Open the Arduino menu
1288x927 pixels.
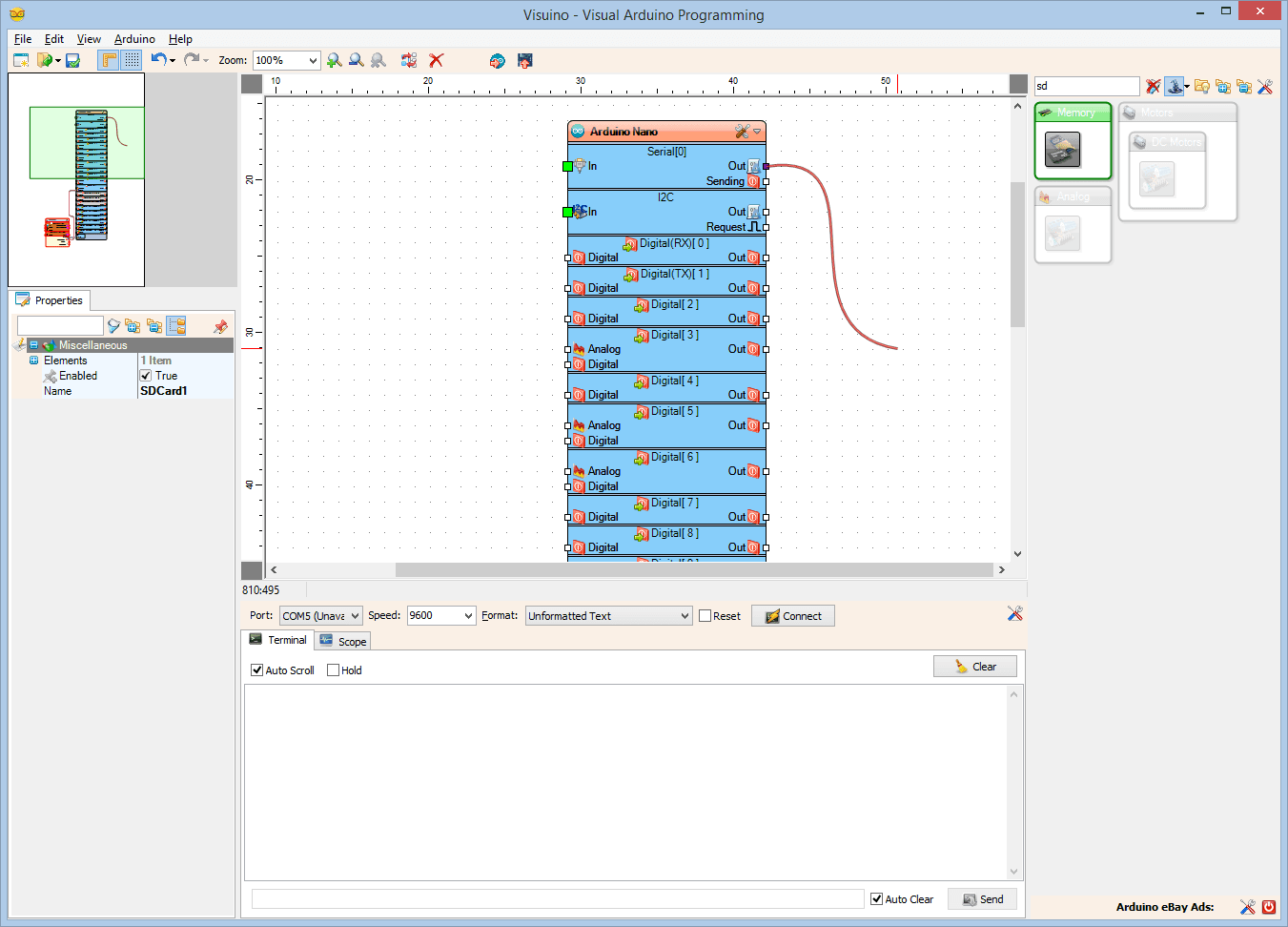click(134, 39)
